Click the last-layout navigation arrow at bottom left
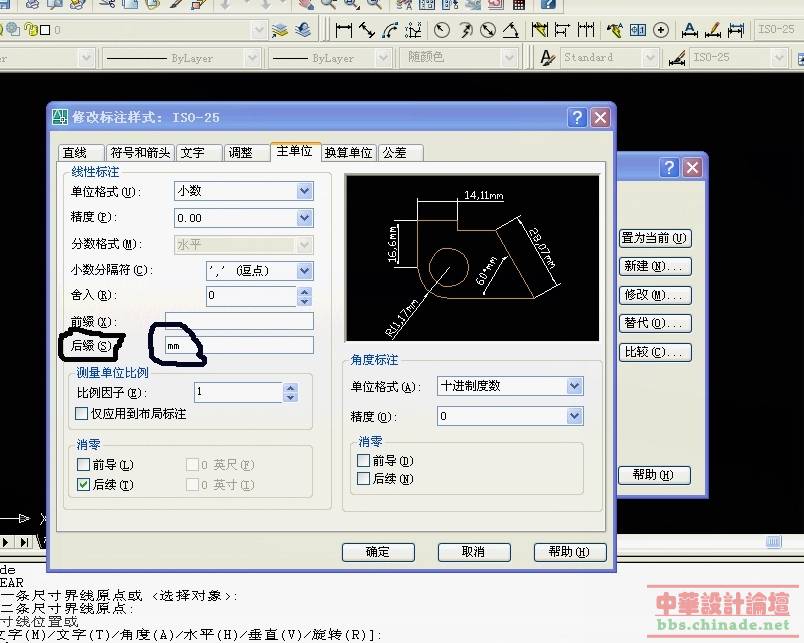 (x=24, y=542)
